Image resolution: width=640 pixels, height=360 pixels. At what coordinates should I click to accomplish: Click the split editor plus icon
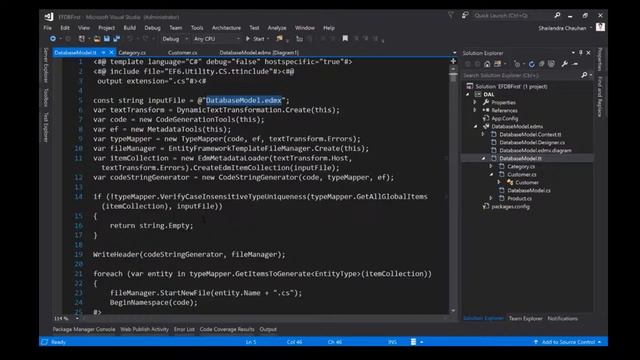pos(453,61)
